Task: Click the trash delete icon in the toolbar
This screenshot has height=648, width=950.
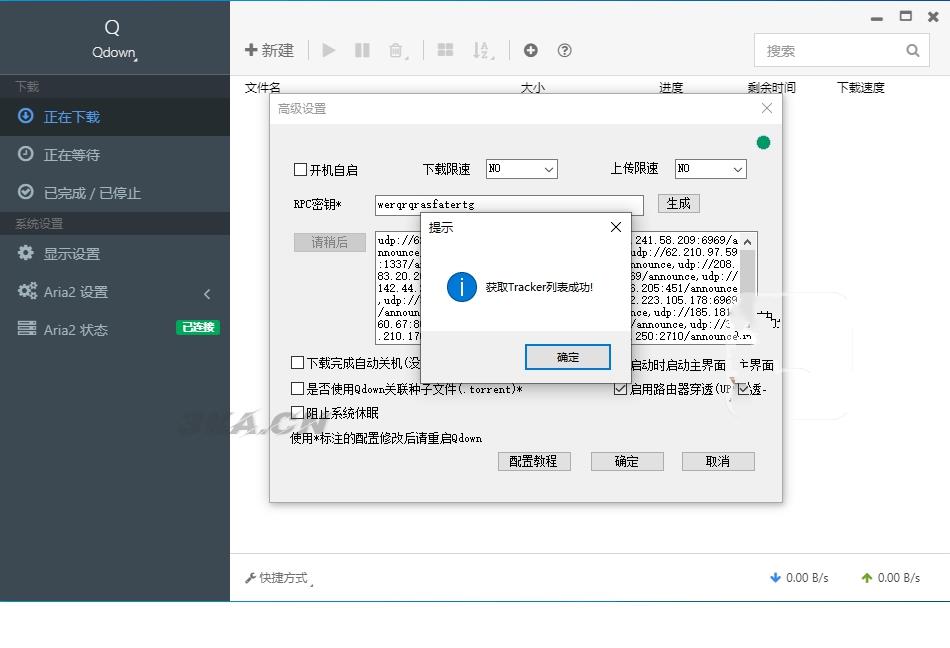Action: [396, 50]
